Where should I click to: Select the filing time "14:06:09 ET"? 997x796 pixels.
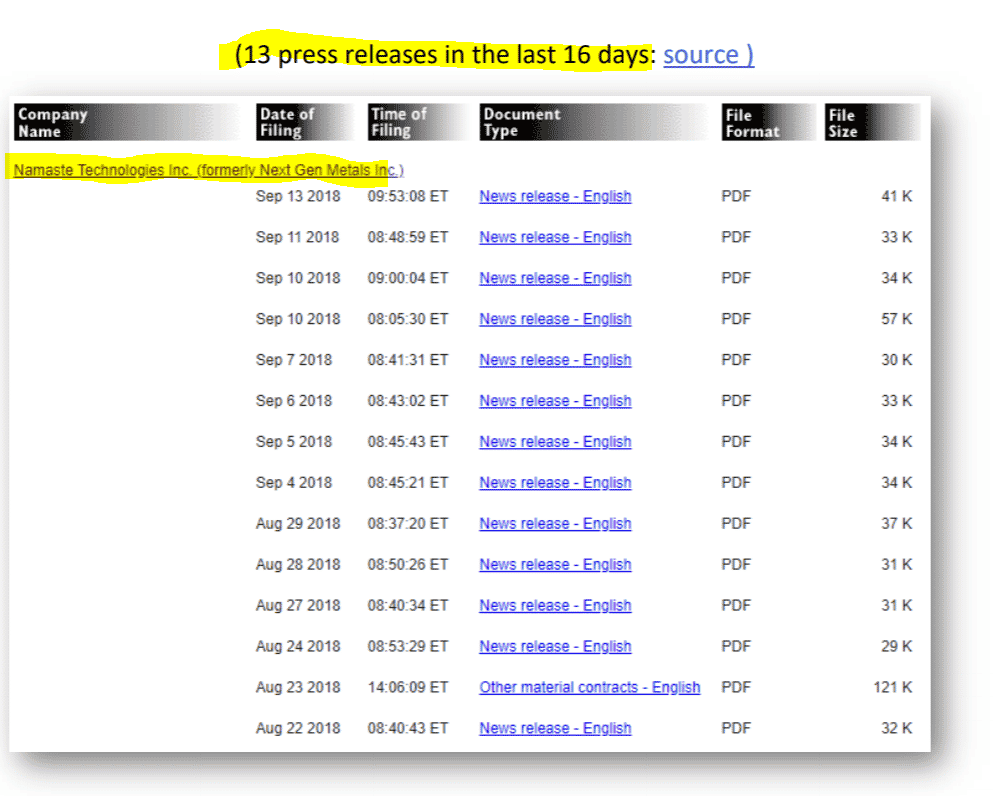[x=408, y=687]
